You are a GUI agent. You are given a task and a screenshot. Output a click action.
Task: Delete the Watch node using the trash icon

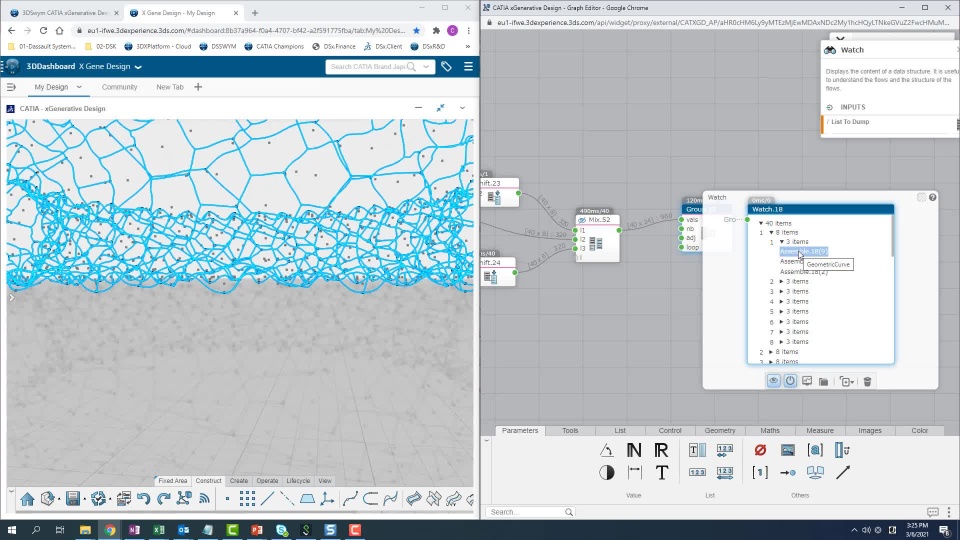[867, 381]
